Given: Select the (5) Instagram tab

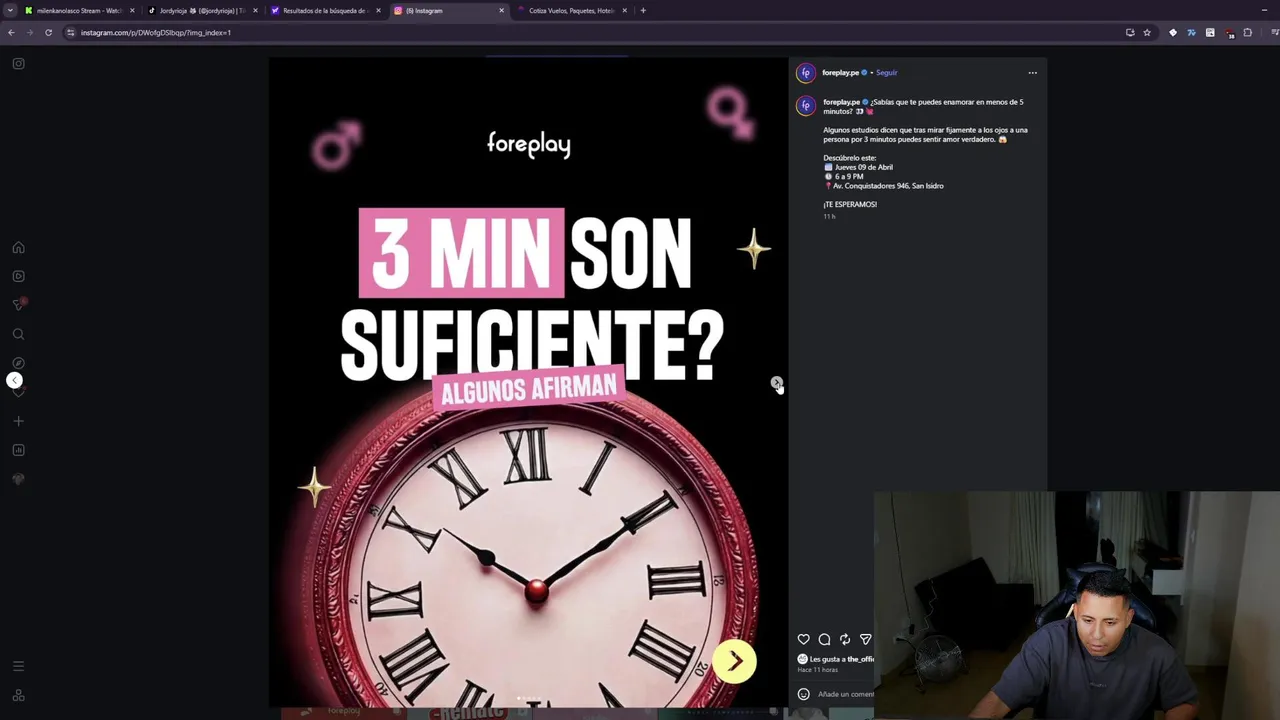Looking at the screenshot, I should point(449,11).
